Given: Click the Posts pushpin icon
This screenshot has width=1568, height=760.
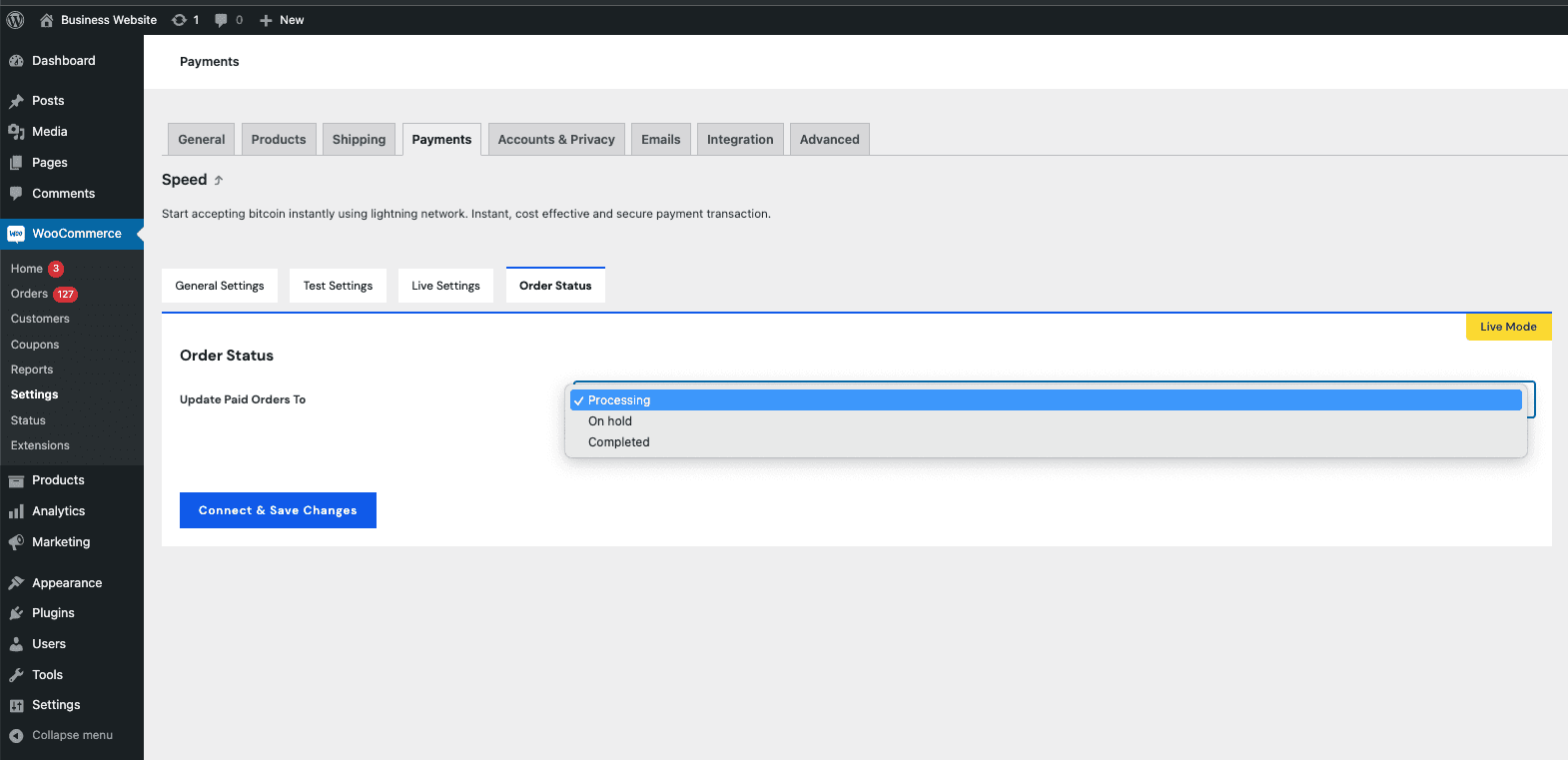Looking at the screenshot, I should pos(16,101).
